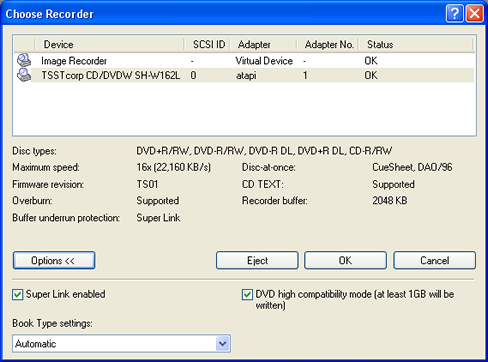Select the Image Recorder row text
Viewport: 488px width, 362px height.
click(74, 61)
